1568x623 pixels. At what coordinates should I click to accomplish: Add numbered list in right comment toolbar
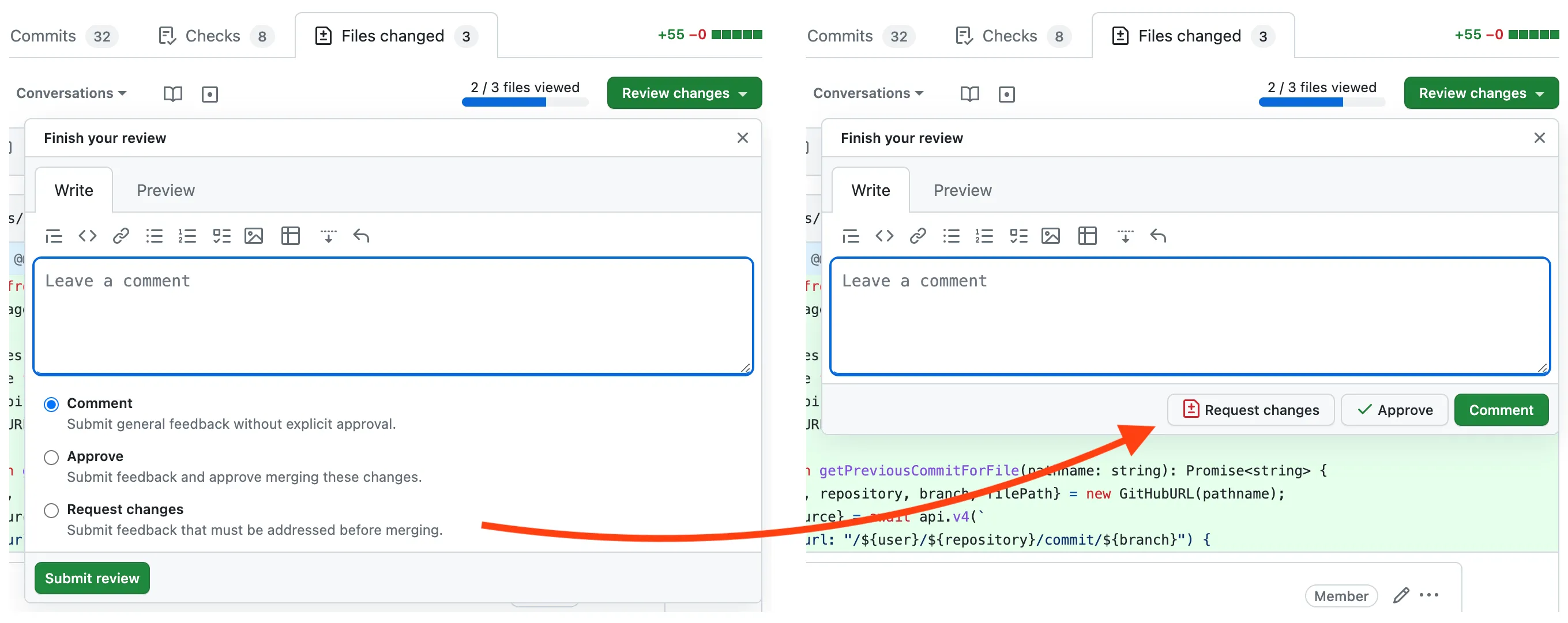coord(984,236)
